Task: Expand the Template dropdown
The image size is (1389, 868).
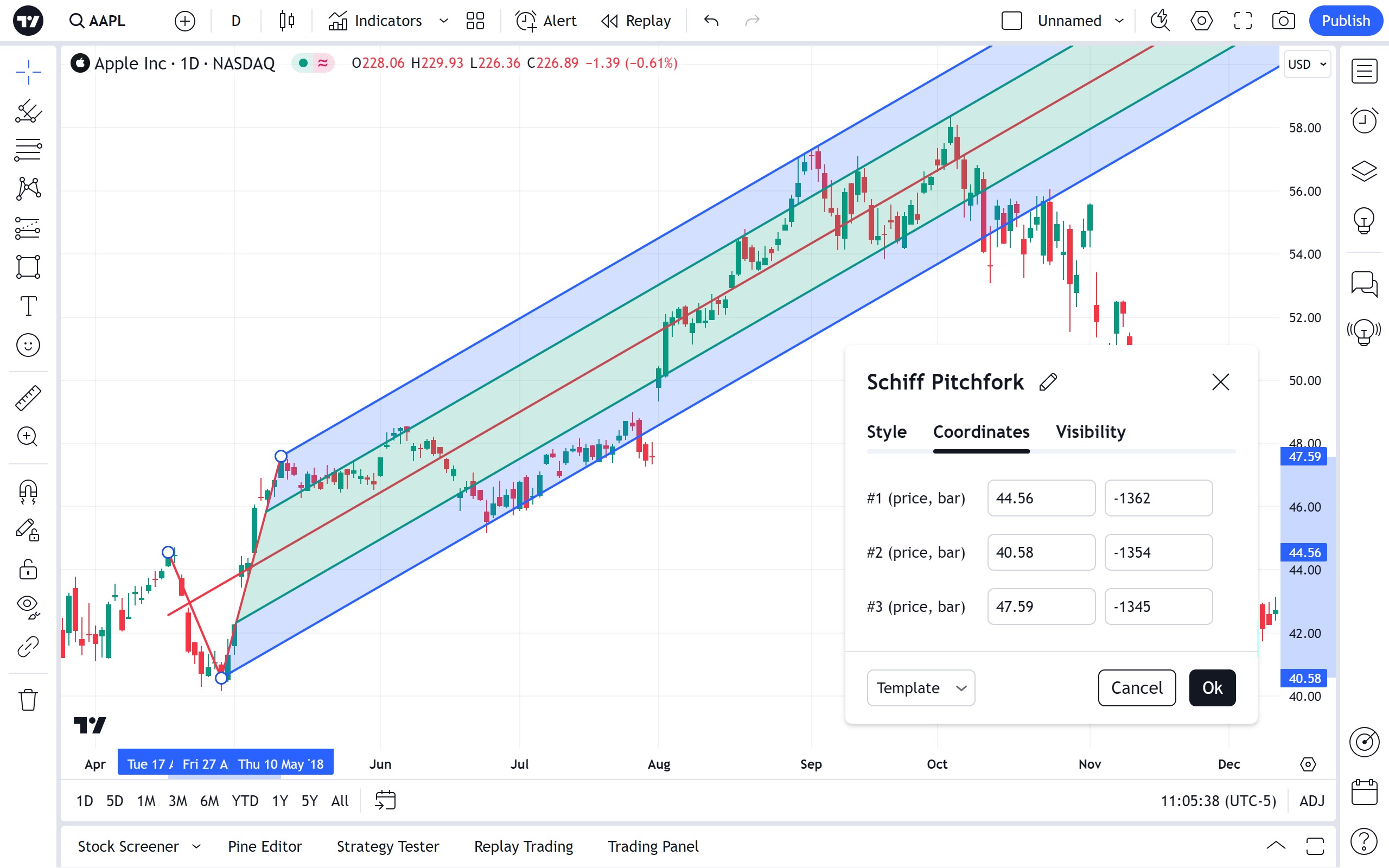Action: click(x=921, y=688)
